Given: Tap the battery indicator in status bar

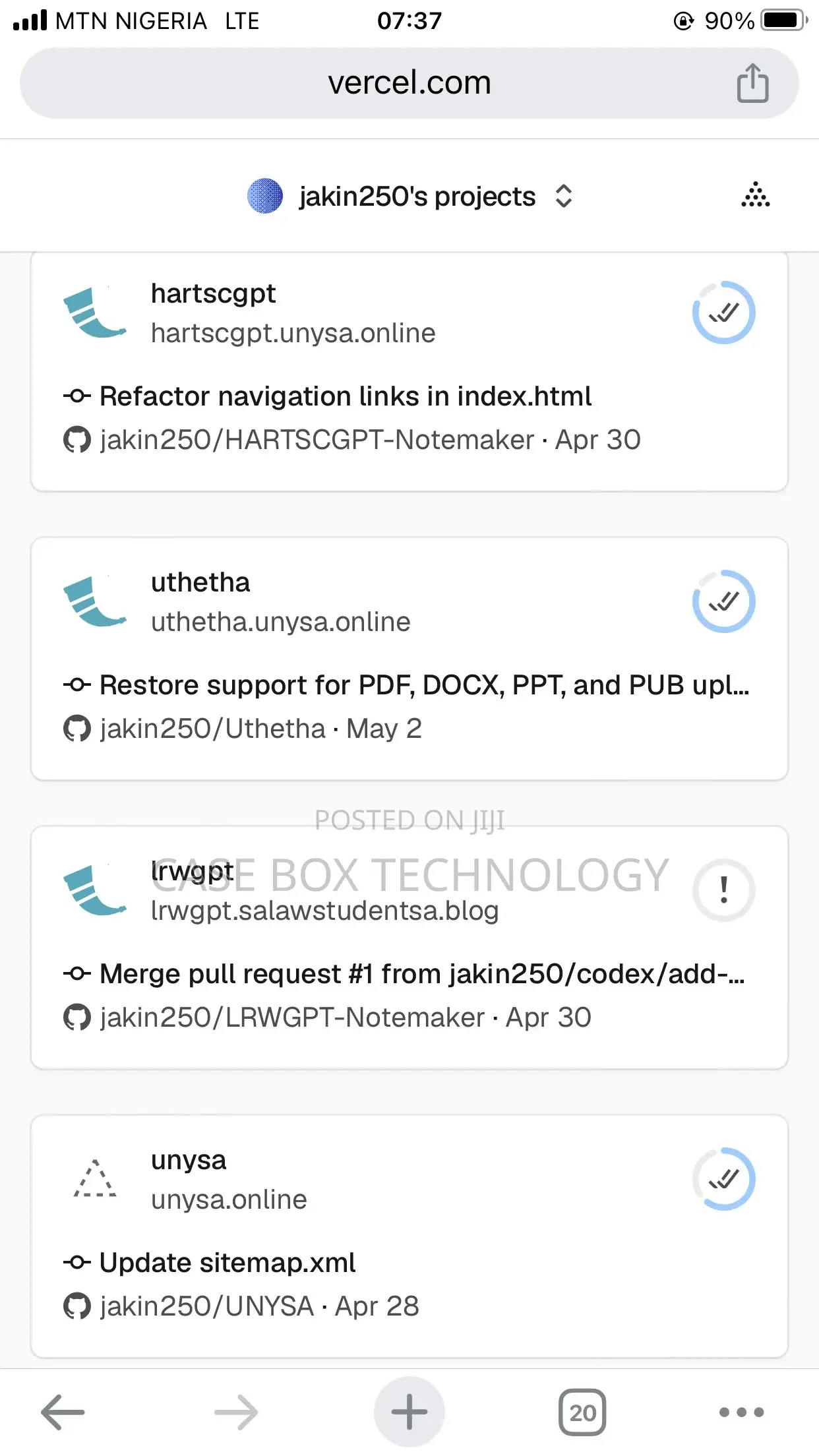Looking at the screenshot, I should click(785, 20).
